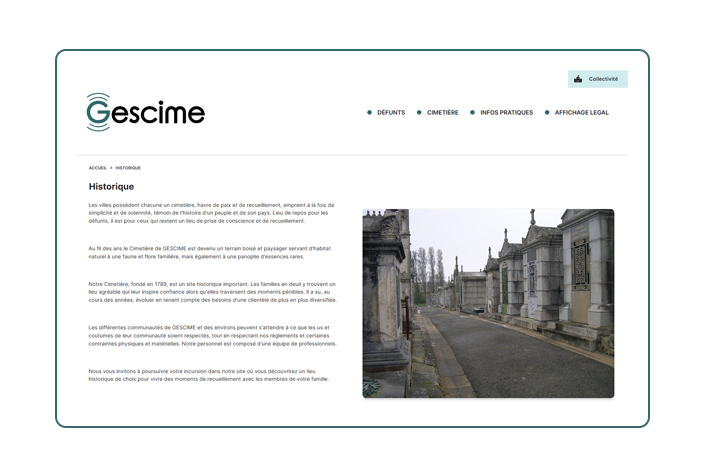Click the paragraph starting 'Les différentes communautés'
The height and width of the screenshot is (470, 705).
tap(214, 335)
